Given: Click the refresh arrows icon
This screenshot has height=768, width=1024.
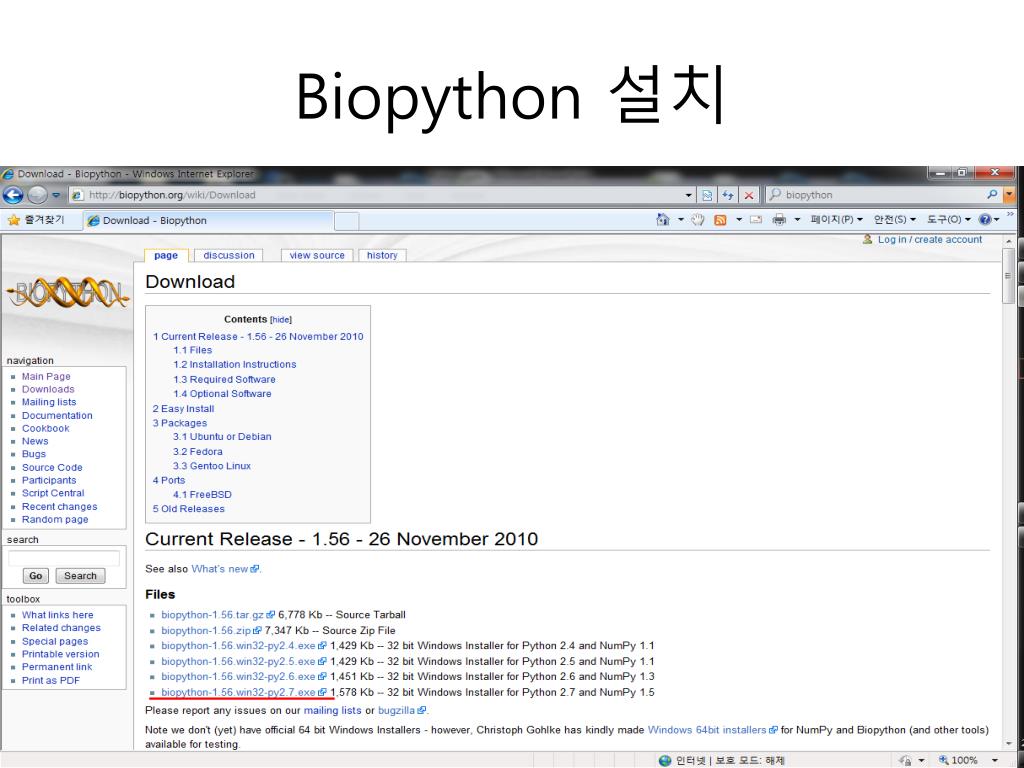Looking at the screenshot, I should tap(728, 195).
